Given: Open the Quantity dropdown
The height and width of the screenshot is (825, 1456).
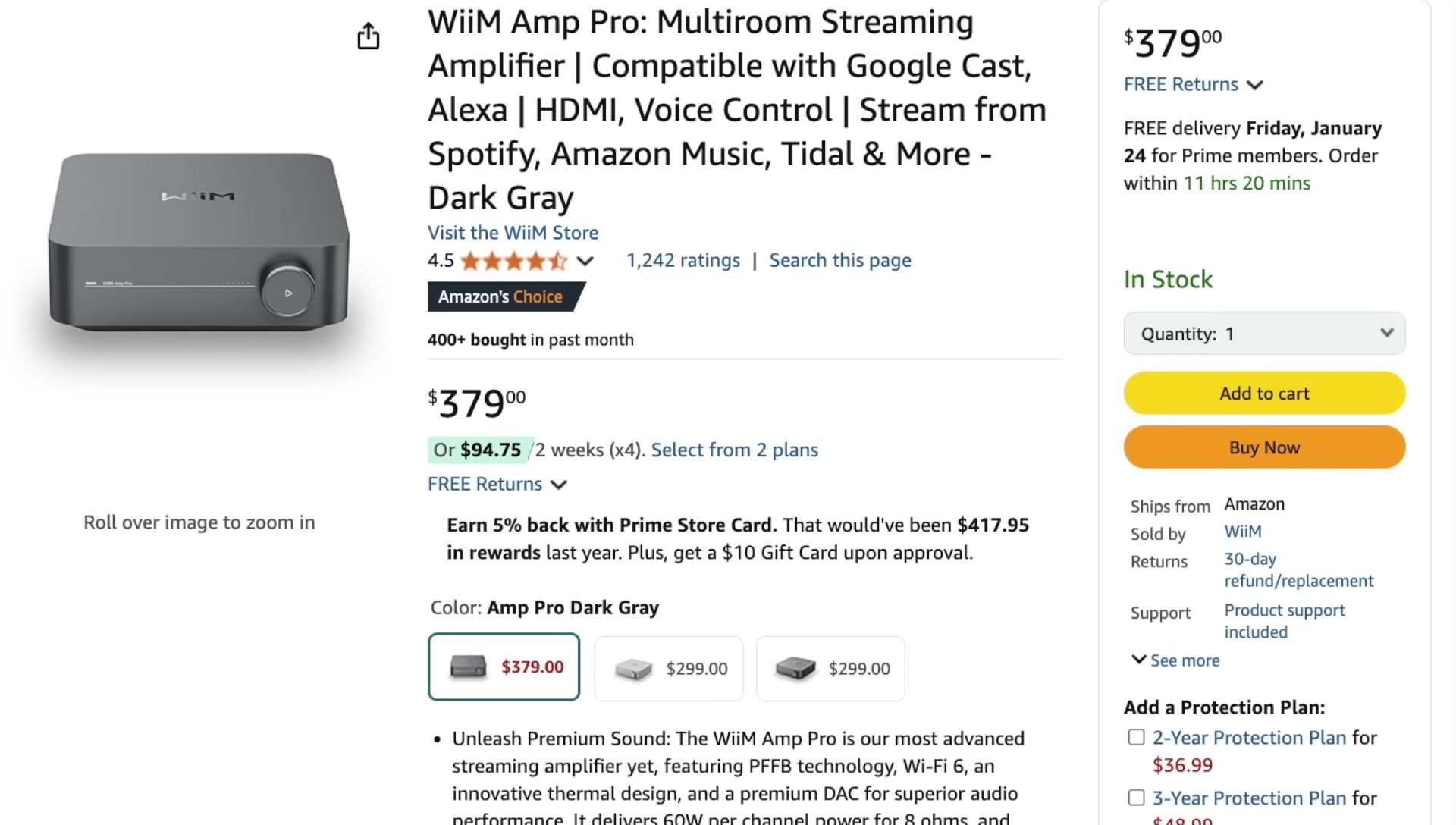Looking at the screenshot, I should point(1263,333).
